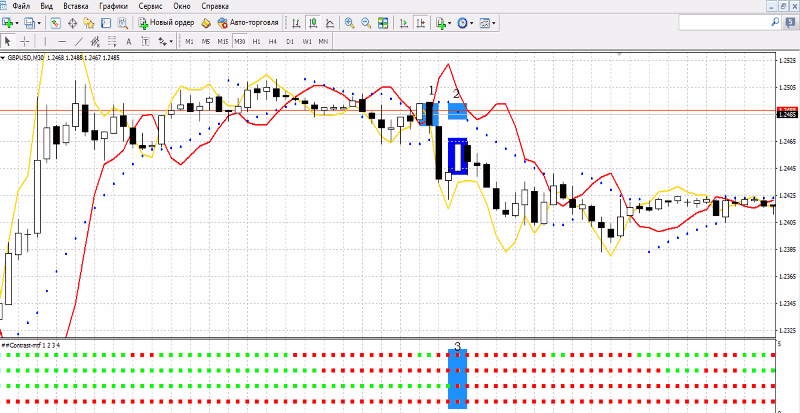Image resolution: width=800 pixels, height=413 pixels.
Task: Select the text label T tool
Action: click(145, 41)
